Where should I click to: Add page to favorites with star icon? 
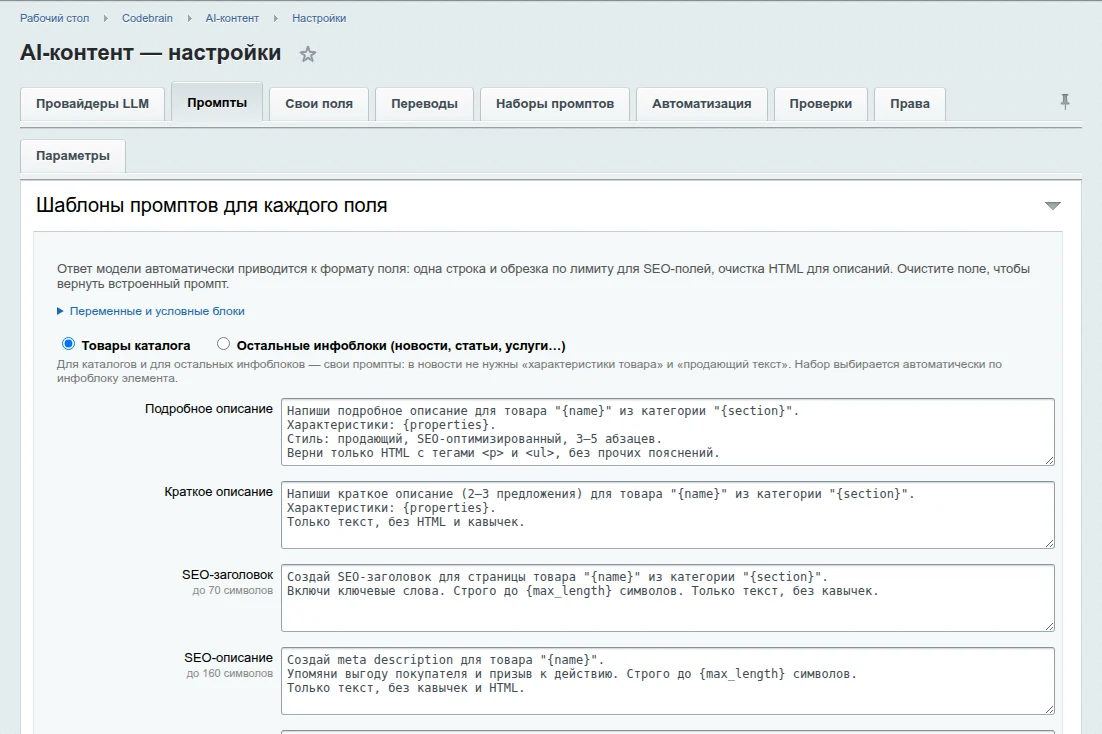(x=308, y=54)
